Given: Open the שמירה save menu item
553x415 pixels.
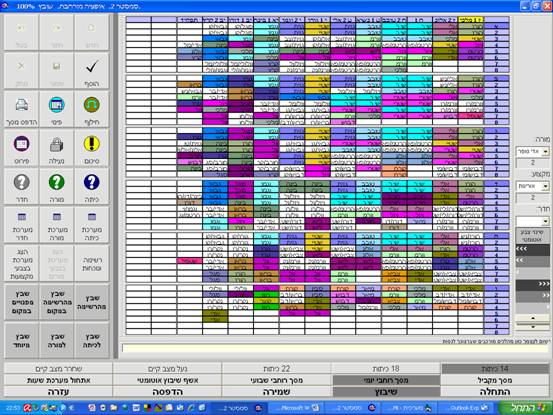Looking at the screenshot, I should pos(276,391).
